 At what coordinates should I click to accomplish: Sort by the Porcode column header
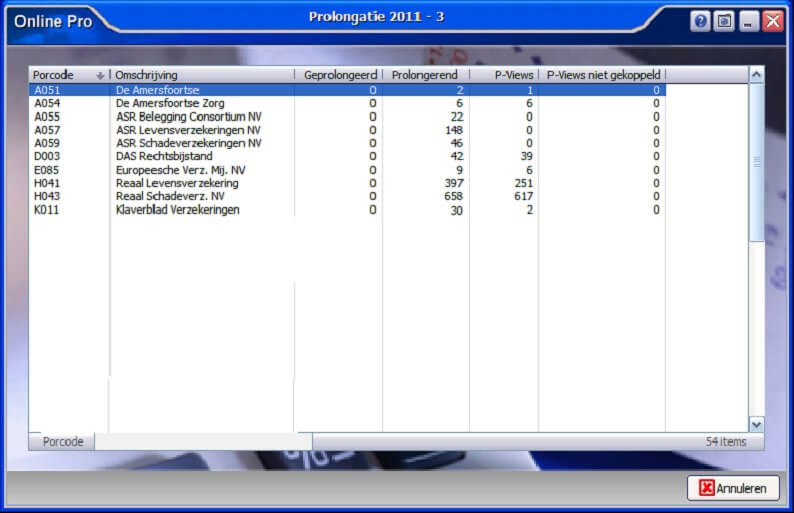point(69,75)
